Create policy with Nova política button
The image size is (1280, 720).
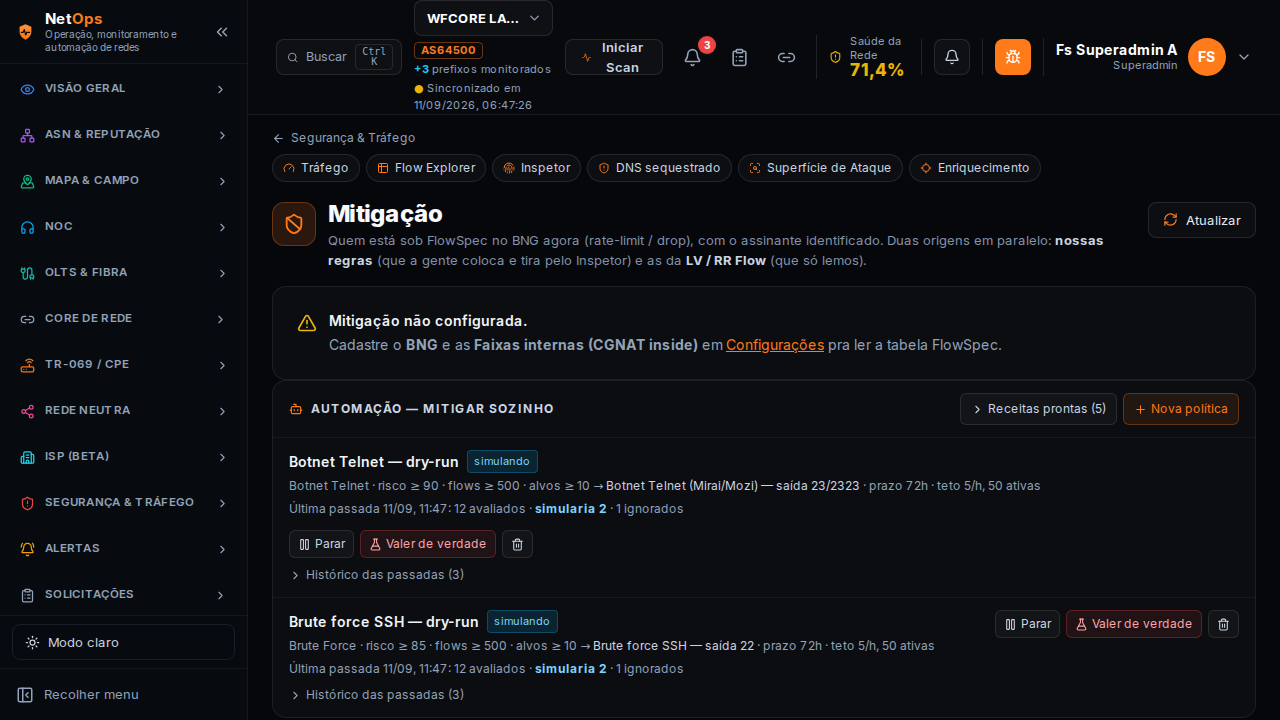point(1181,409)
